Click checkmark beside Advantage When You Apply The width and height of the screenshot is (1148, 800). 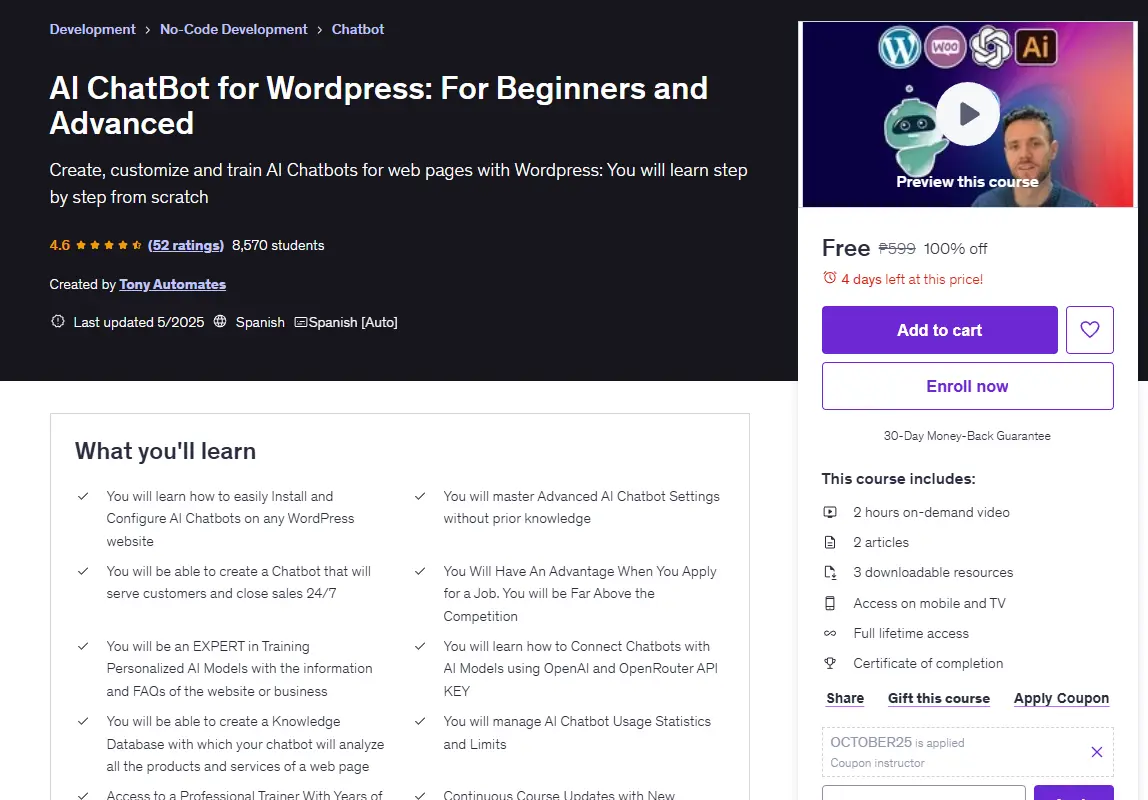coord(420,571)
